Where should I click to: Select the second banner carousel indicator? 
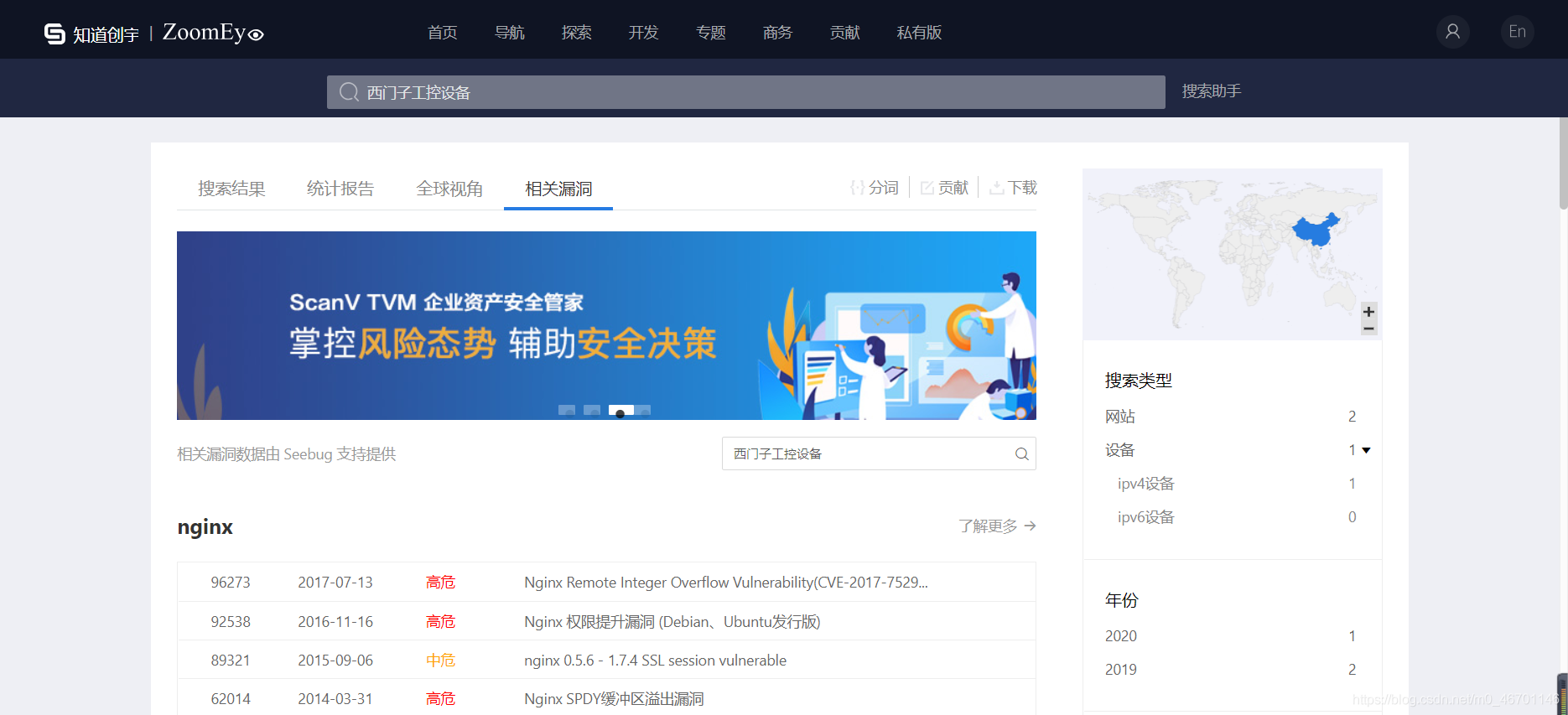coord(592,411)
